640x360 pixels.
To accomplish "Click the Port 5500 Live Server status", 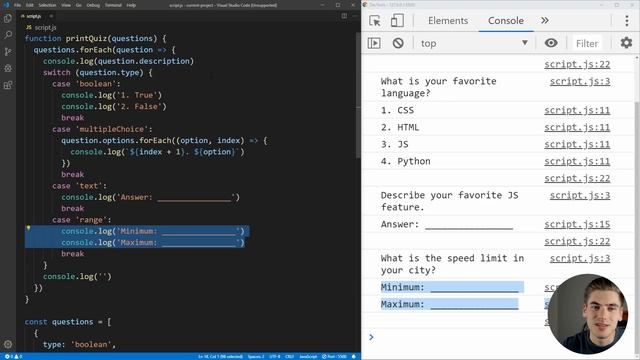I will click(x=334, y=356).
